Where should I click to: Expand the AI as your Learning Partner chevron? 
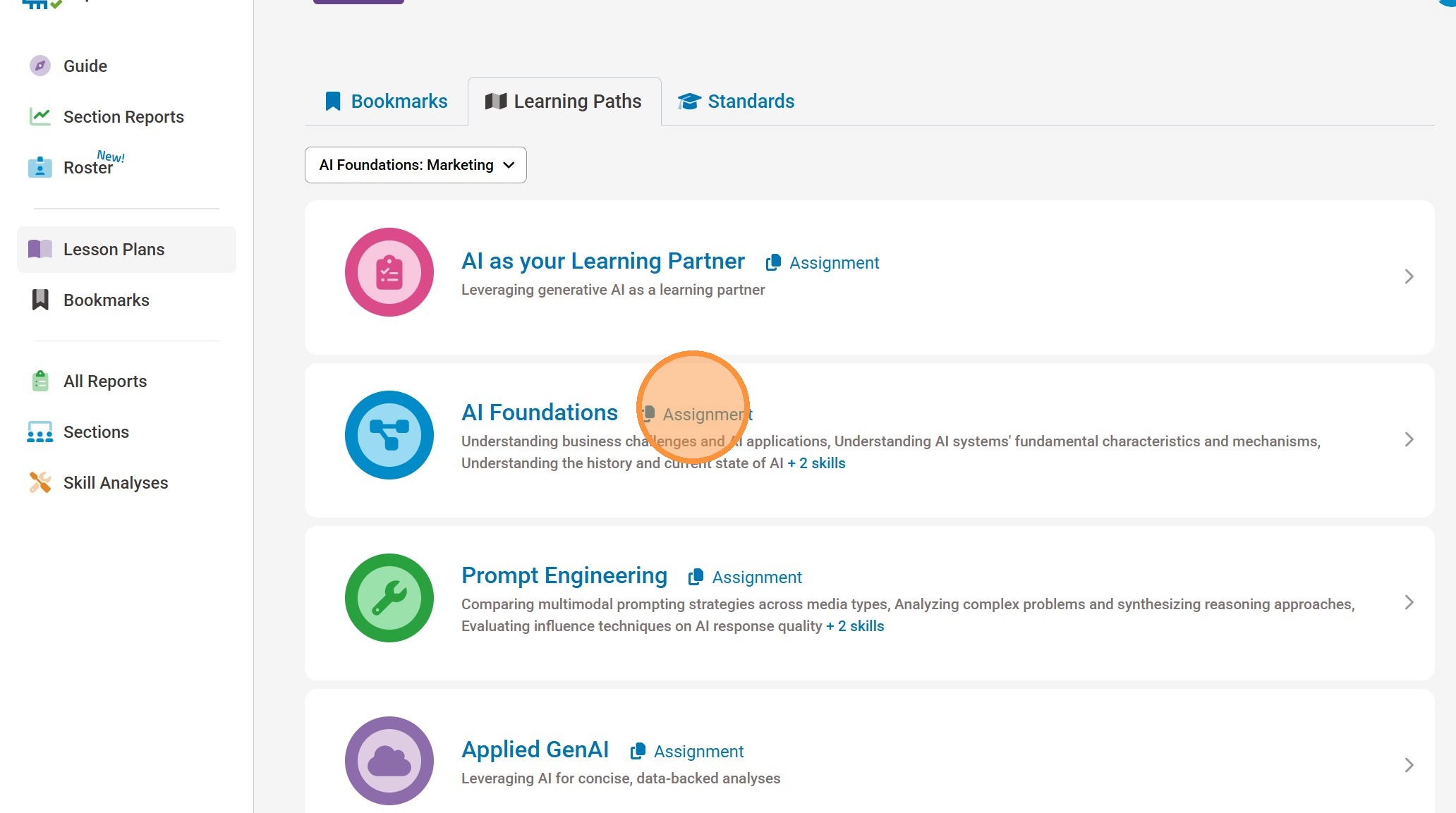tap(1408, 276)
